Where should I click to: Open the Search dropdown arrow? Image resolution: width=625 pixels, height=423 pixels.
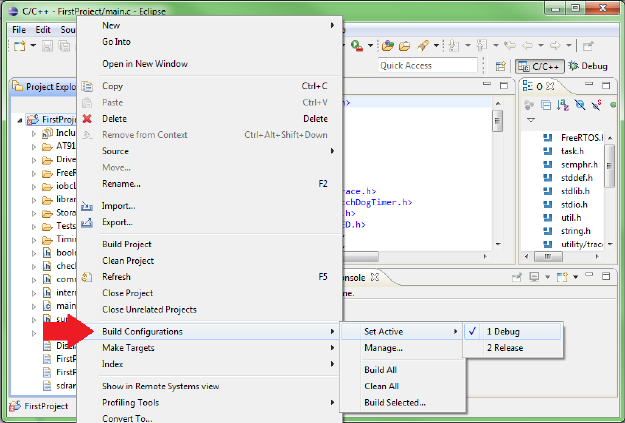[x=436, y=46]
